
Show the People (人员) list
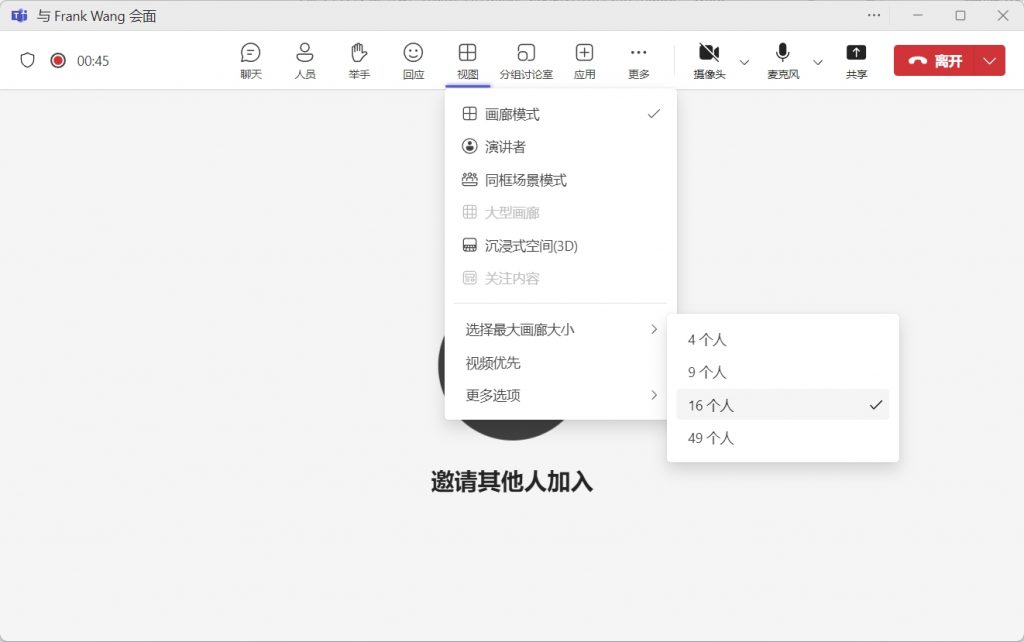pyautogui.click(x=305, y=61)
